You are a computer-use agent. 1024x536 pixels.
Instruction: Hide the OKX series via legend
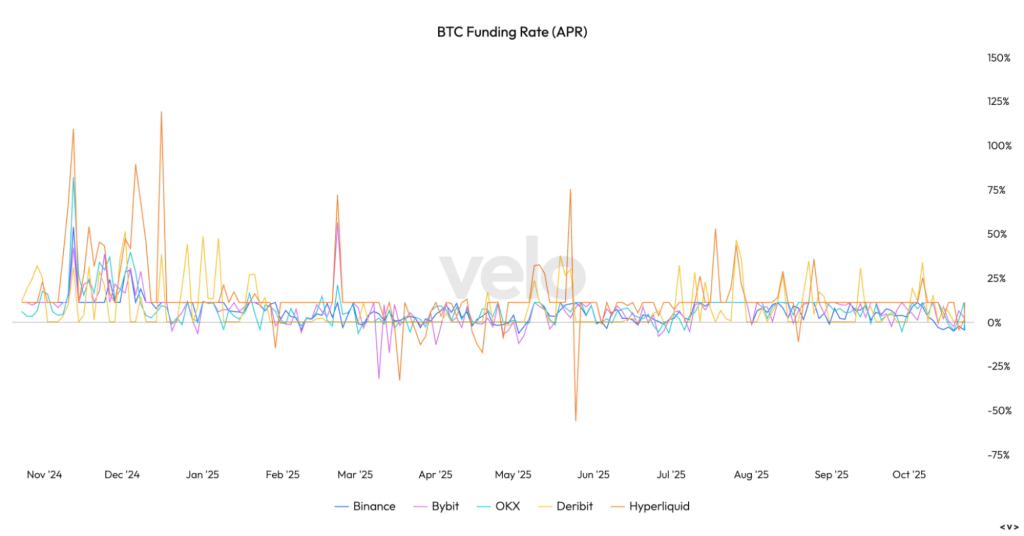tap(506, 506)
